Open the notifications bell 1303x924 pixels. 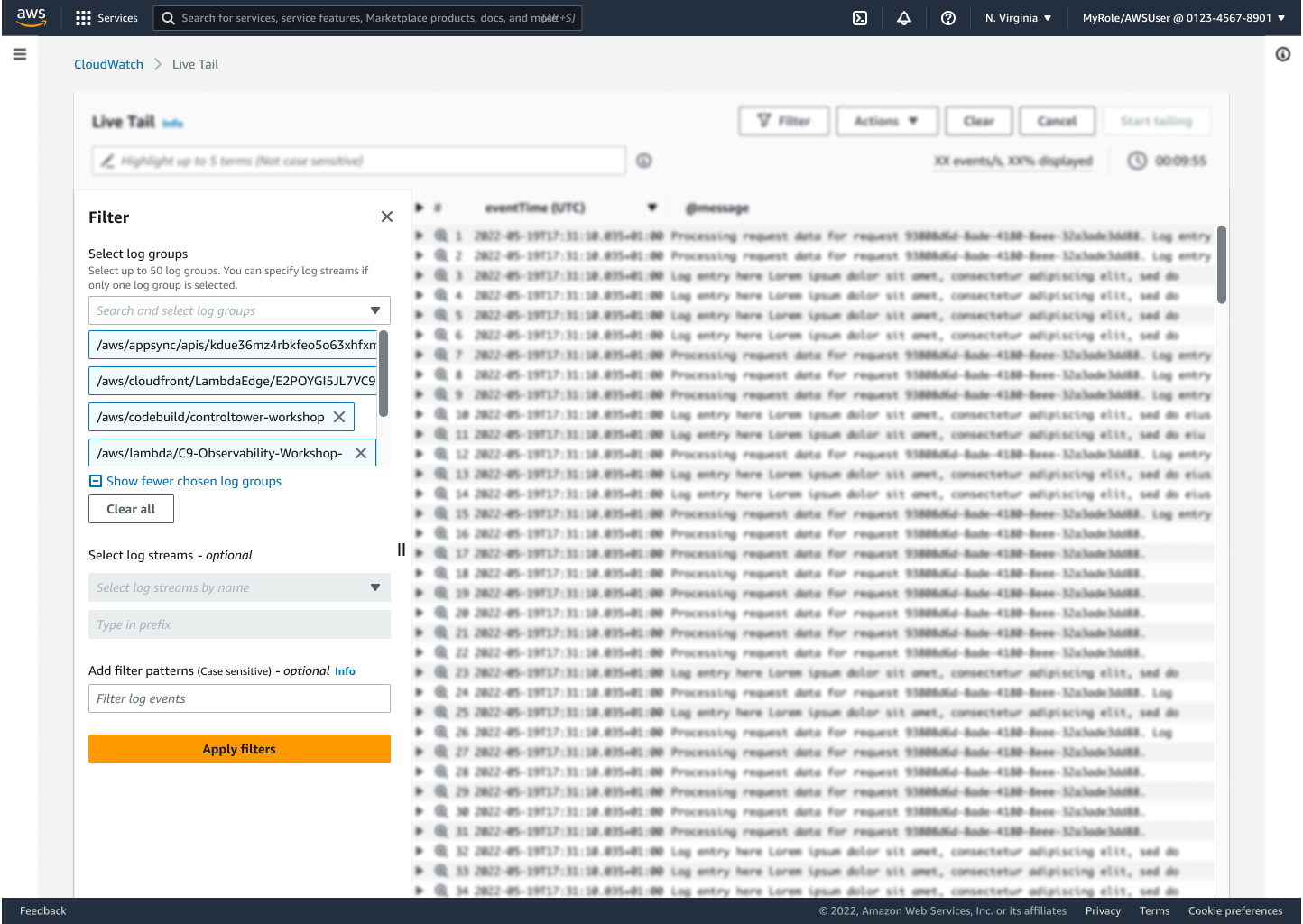click(x=904, y=18)
